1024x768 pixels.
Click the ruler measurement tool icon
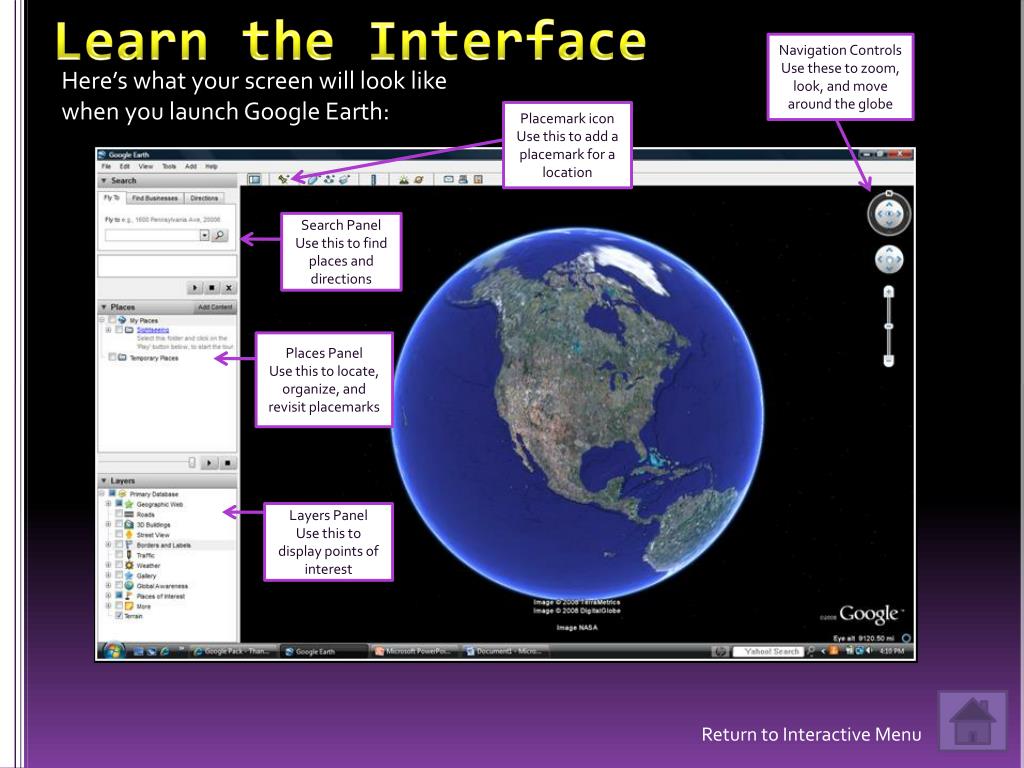[373, 180]
